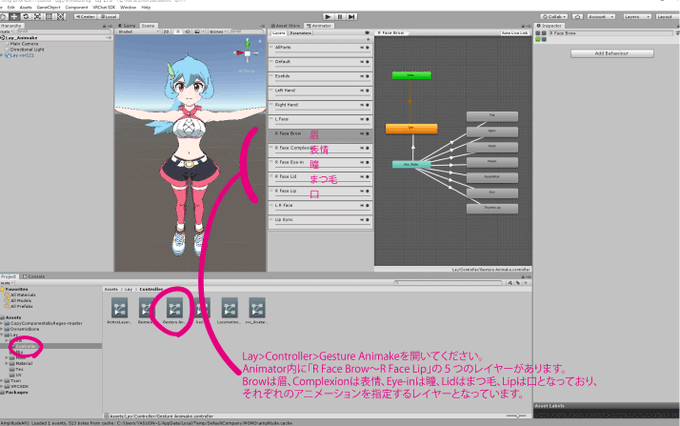Open the Shaded draw mode dropdown
The height and width of the screenshot is (426, 680).
pyautogui.click(x=139, y=32)
